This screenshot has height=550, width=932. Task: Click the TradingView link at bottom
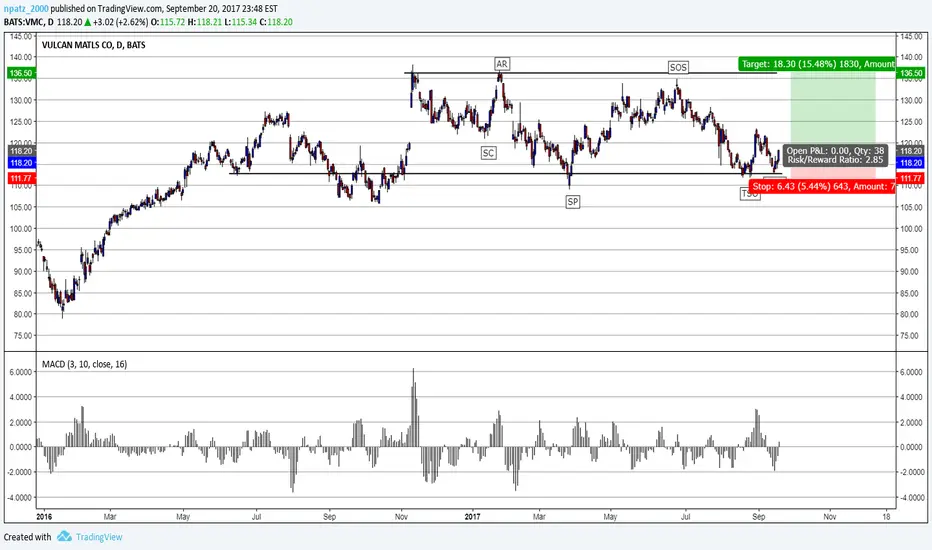click(99, 537)
